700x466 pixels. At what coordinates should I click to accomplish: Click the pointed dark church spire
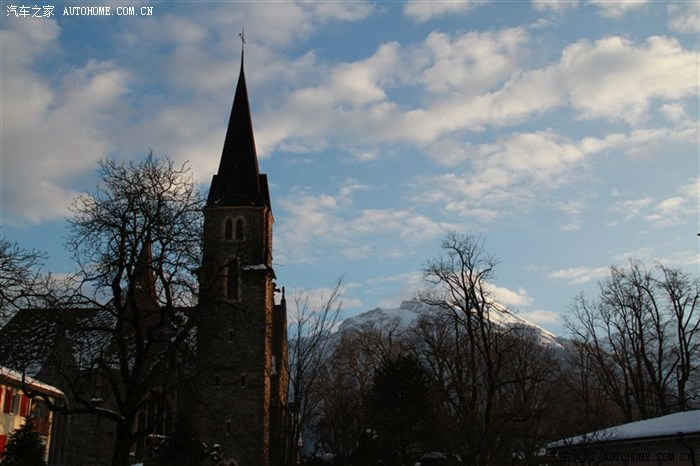tap(240, 140)
